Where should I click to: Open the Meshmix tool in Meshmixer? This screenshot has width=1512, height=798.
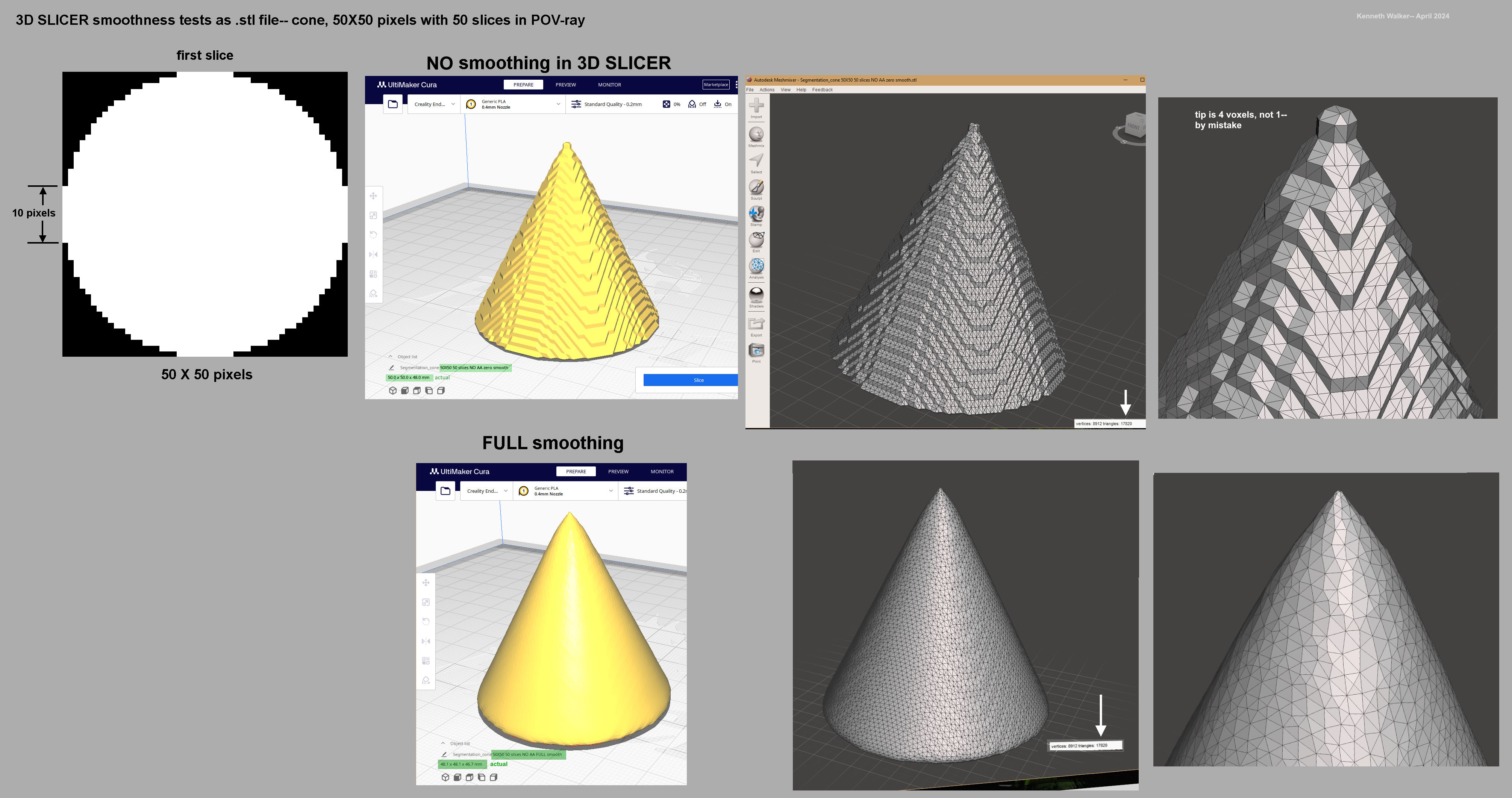pyautogui.click(x=756, y=136)
